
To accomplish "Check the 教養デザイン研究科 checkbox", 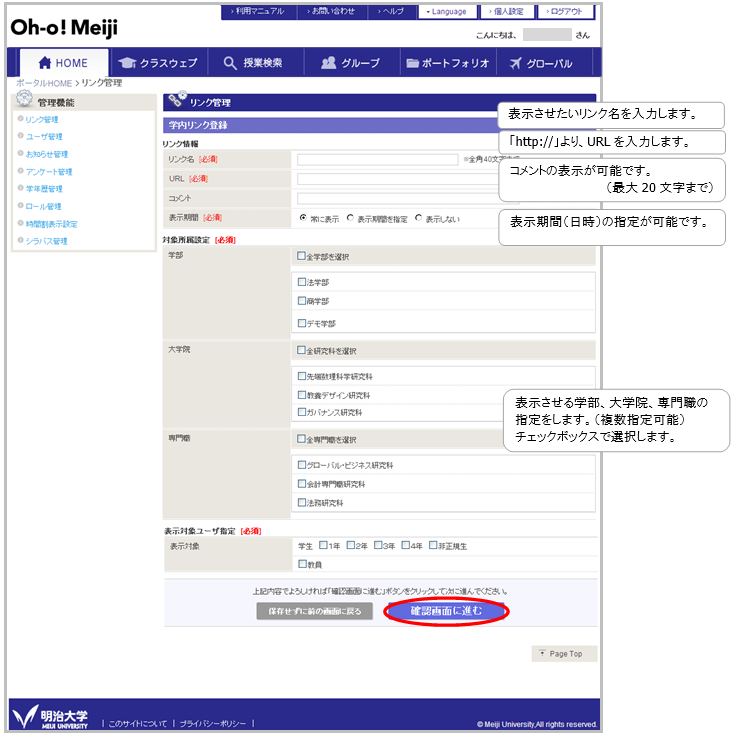I will 301,395.
